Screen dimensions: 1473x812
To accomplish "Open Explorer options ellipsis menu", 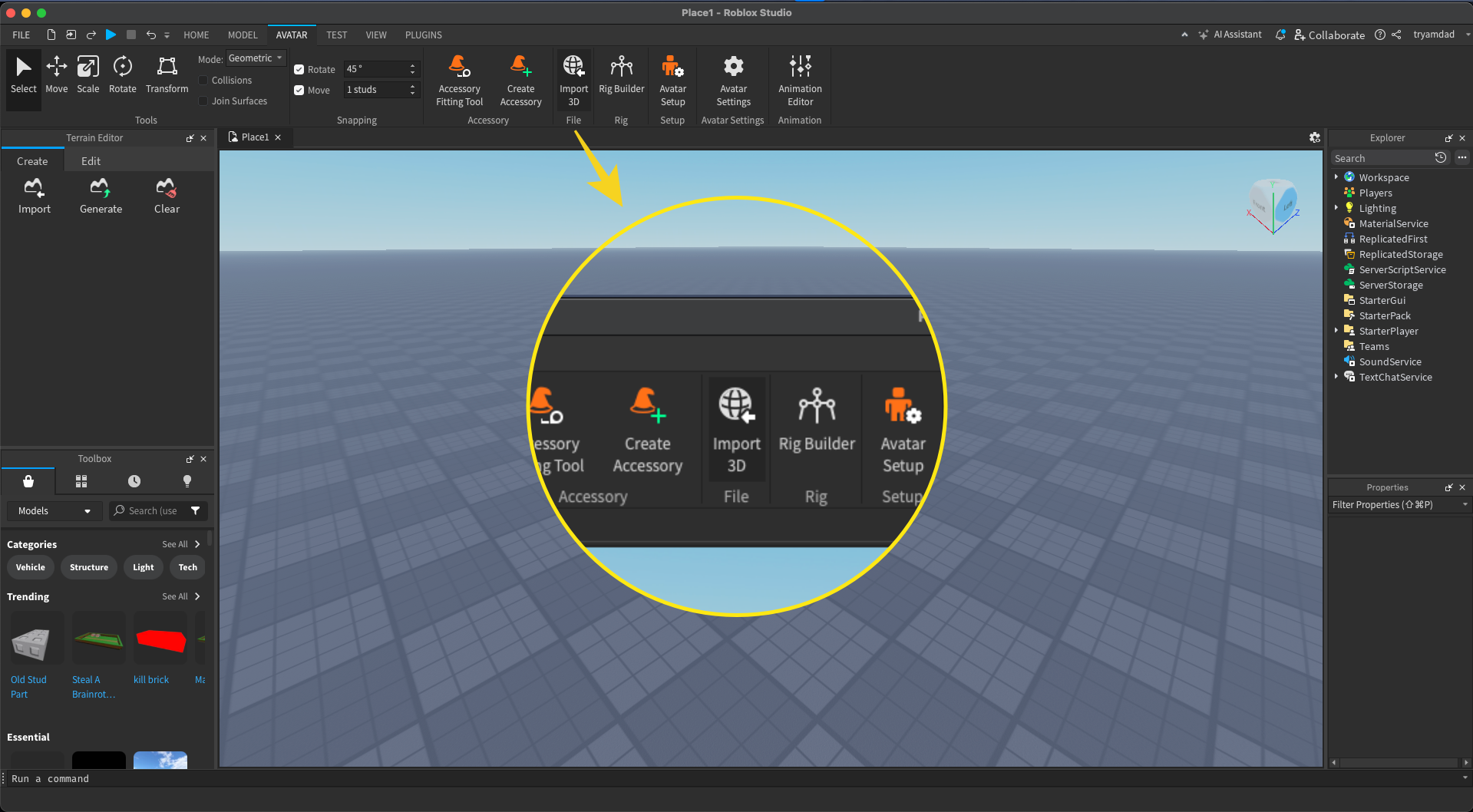I will tap(1462, 157).
